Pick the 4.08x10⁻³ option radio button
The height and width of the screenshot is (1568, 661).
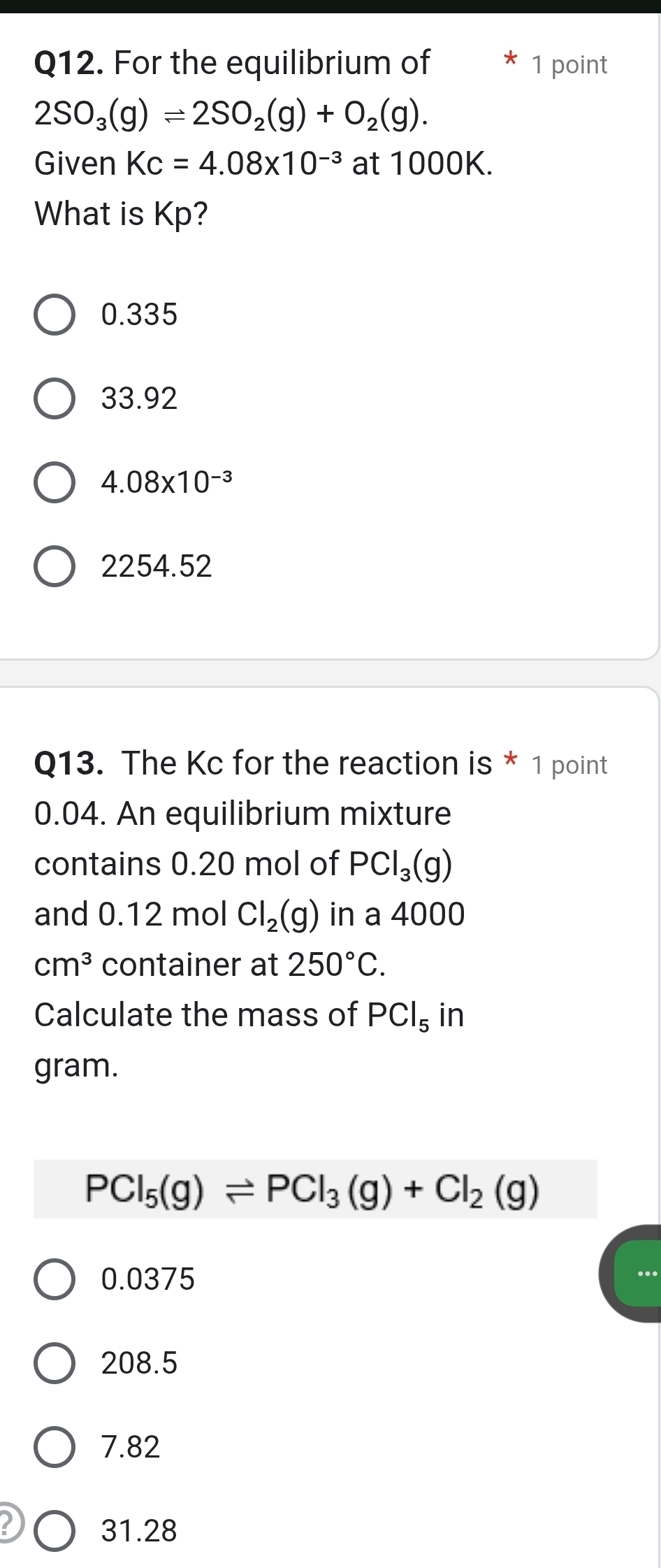click(55, 482)
